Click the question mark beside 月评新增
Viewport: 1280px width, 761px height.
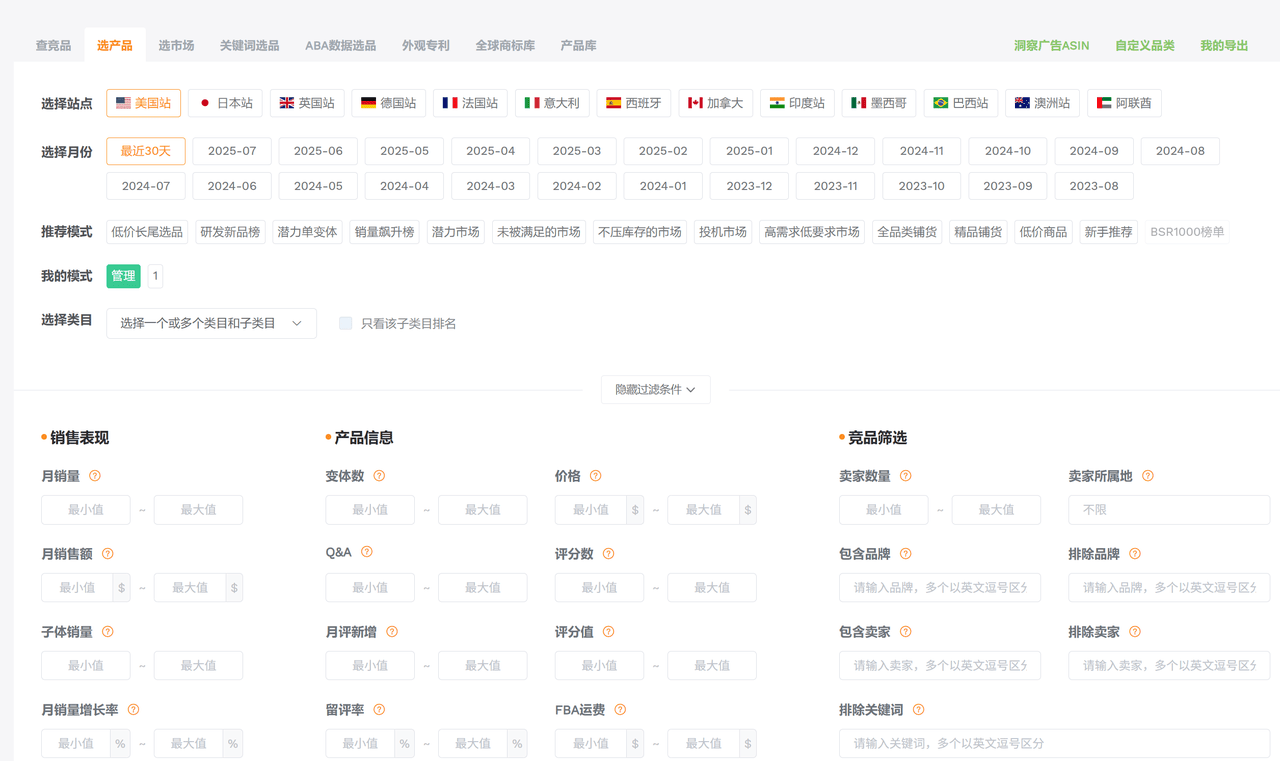click(x=390, y=631)
